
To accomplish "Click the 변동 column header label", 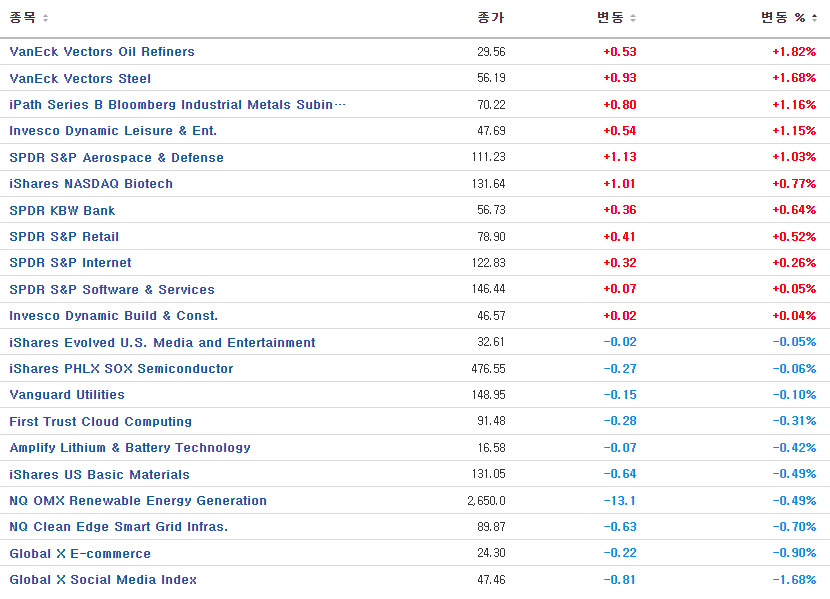I will tap(610, 18).
